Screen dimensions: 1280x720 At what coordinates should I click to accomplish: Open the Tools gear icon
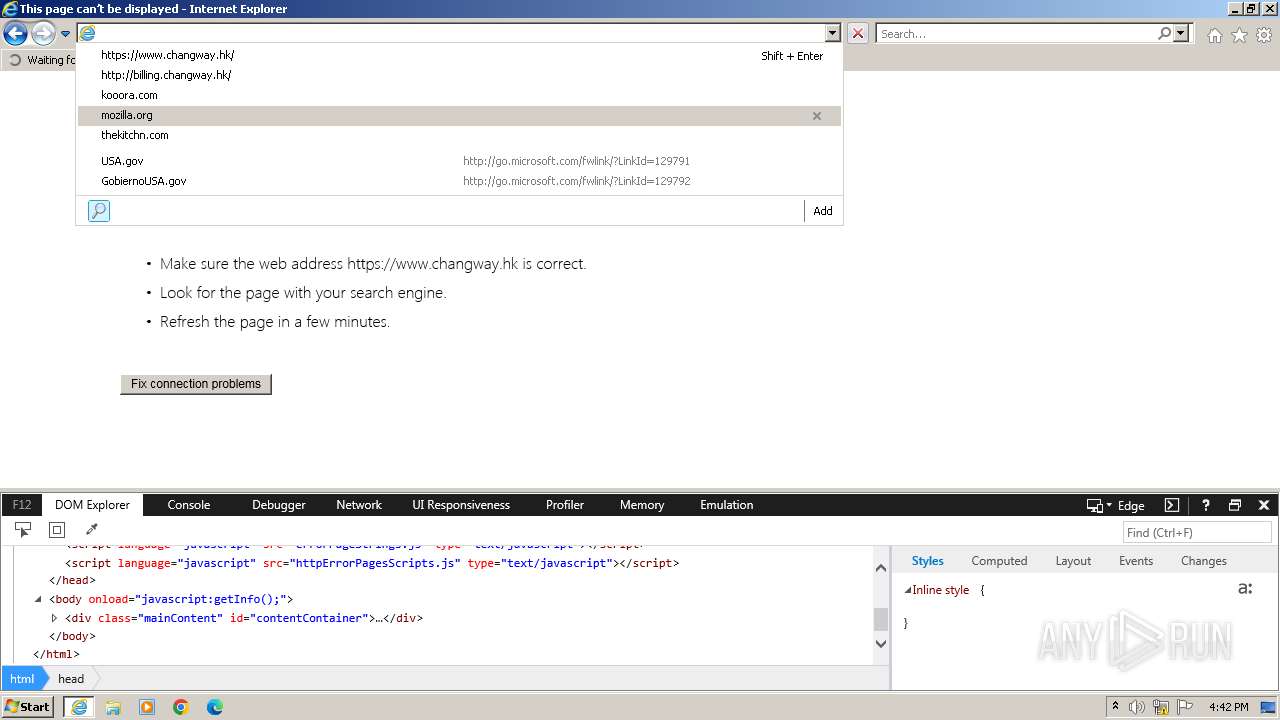[1264, 35]
